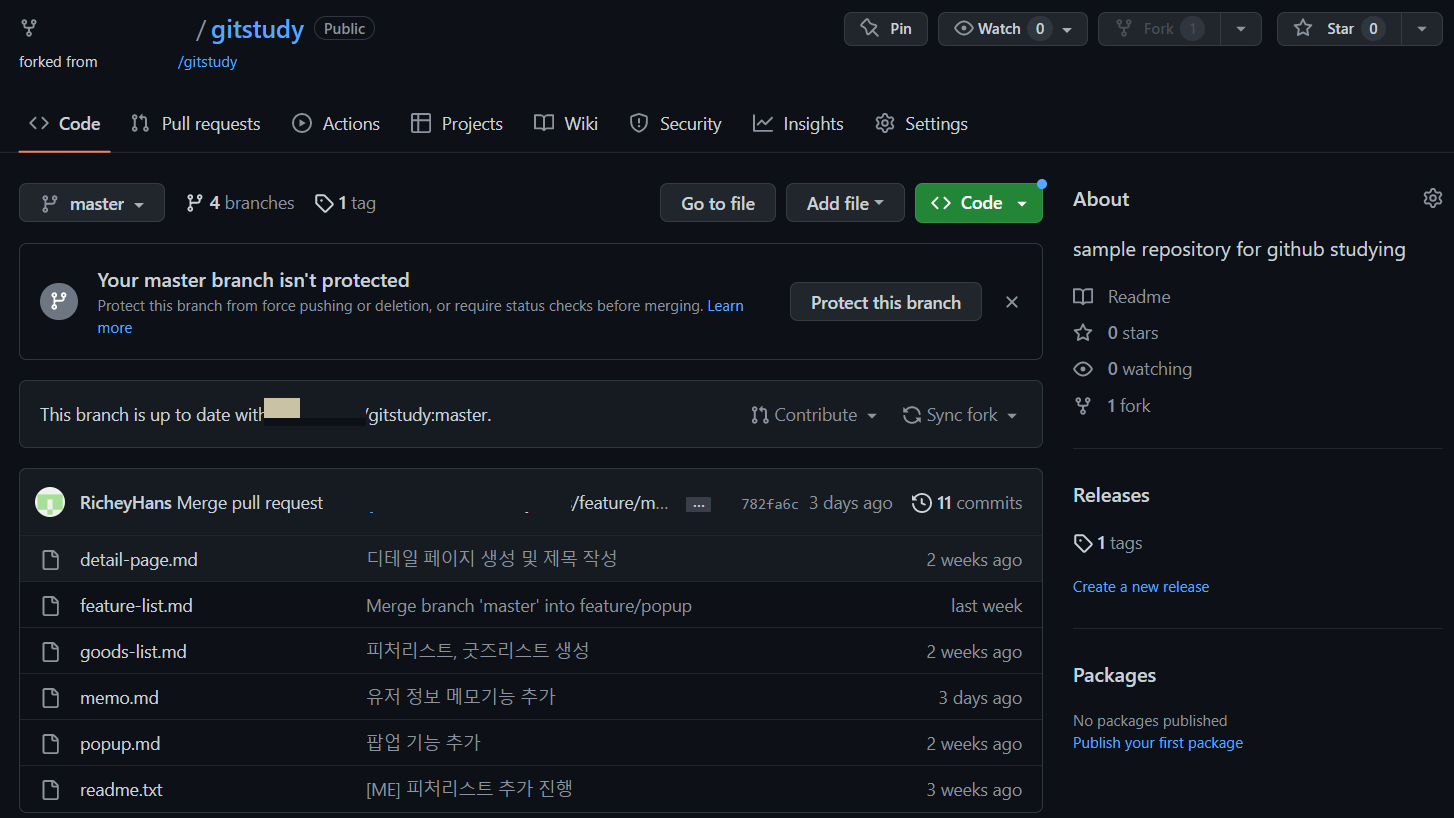Click RicheyHans avatar in commit bar
The height and width of the screenshot is (818, 1454).
point(50,502)
